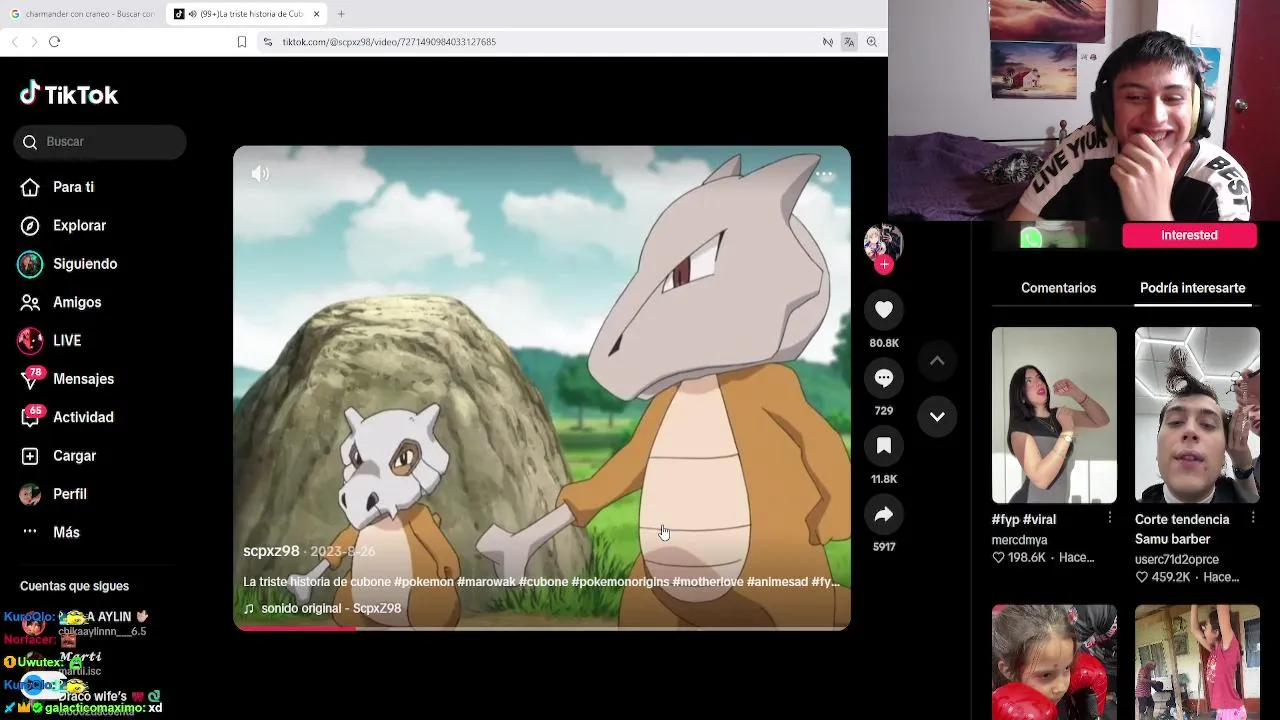The height and width of the screenshot is (720, 1280).
Task: Click the Buscar search field
Action: (x=100, y=142)
